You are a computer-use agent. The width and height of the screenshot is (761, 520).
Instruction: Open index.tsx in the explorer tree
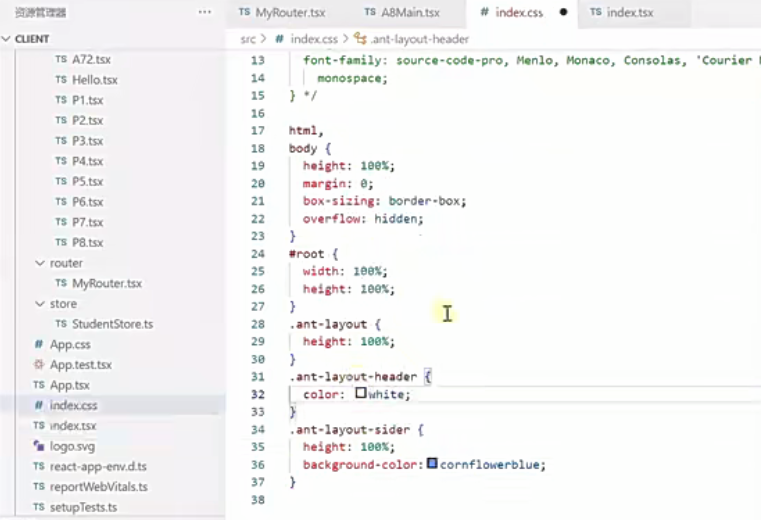point(73,426)
